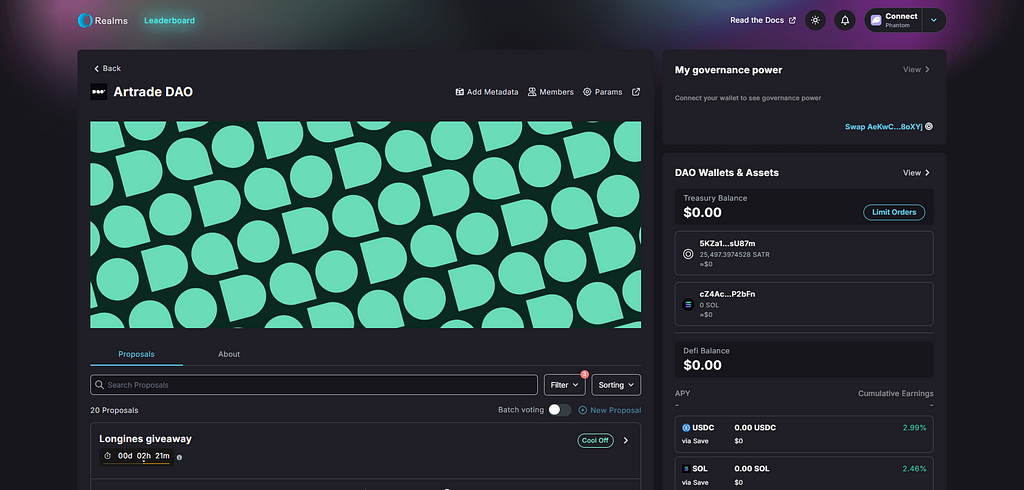This screenshot has height=490, width=1024.
Task: Click Add Metadata
Action: pos(487,92)
